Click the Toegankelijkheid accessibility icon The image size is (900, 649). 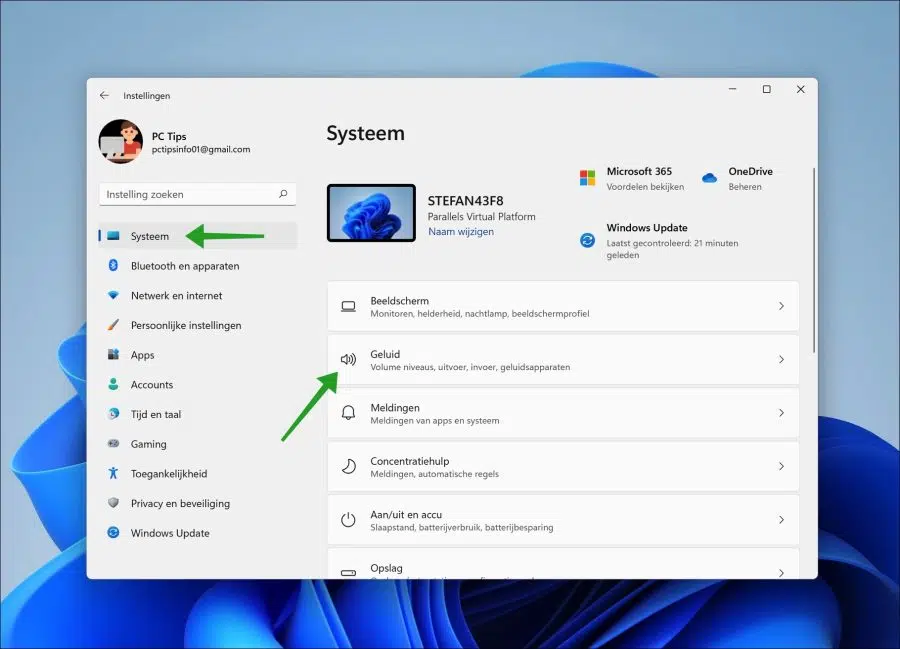point(113,473)
